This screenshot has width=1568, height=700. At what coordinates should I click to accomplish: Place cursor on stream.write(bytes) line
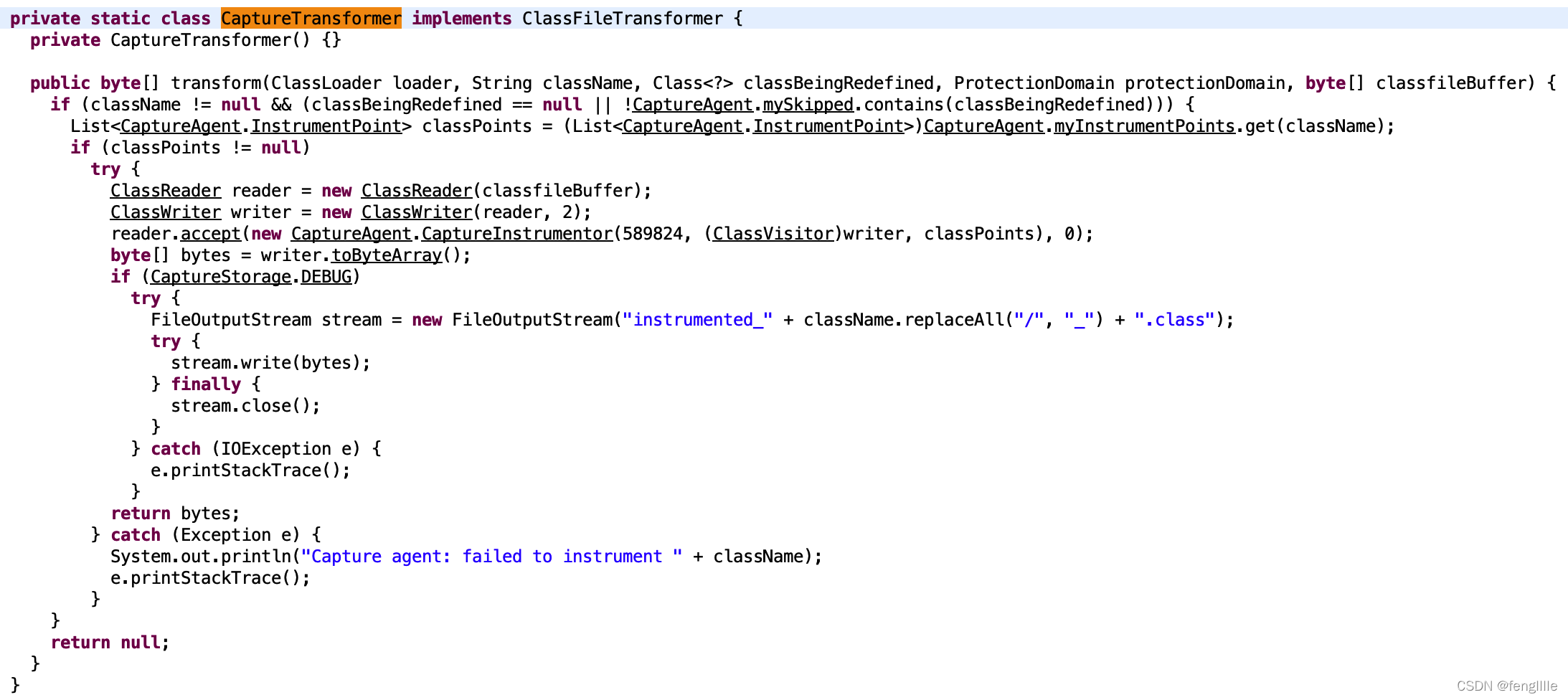click(x=270, y=363)
